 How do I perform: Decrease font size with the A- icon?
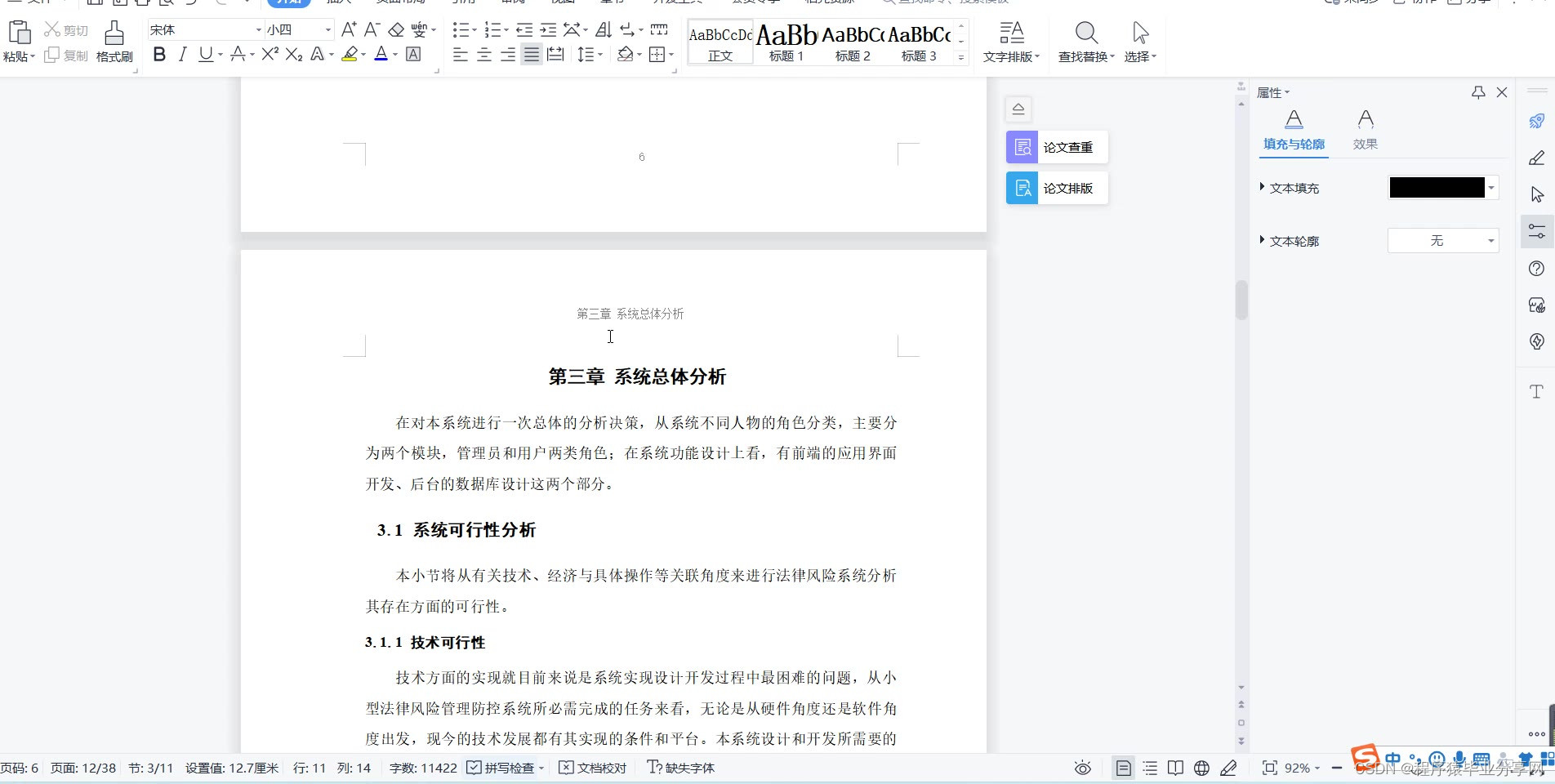(x=372, y=30)
